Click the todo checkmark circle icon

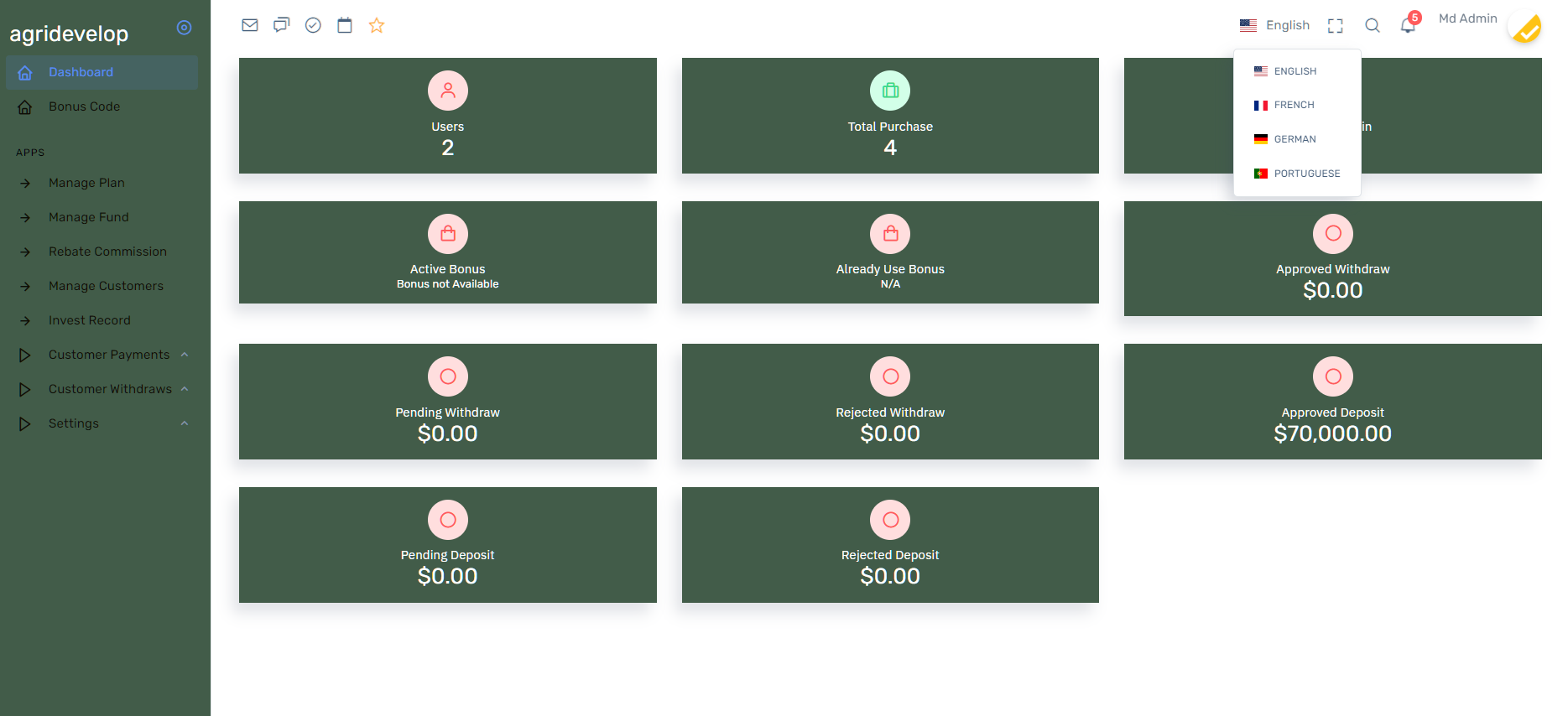click(x=313, y=25)
